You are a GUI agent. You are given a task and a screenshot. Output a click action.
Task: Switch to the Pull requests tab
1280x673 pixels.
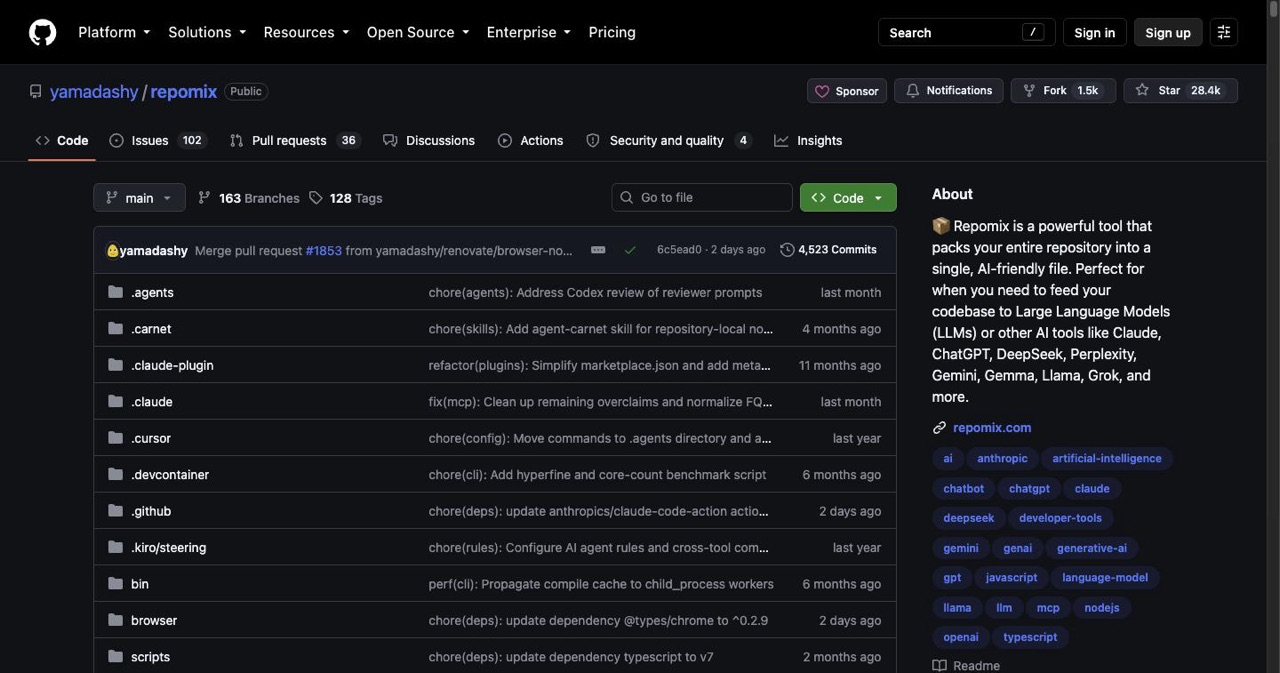pyautogui.click(x=295, y=141)
